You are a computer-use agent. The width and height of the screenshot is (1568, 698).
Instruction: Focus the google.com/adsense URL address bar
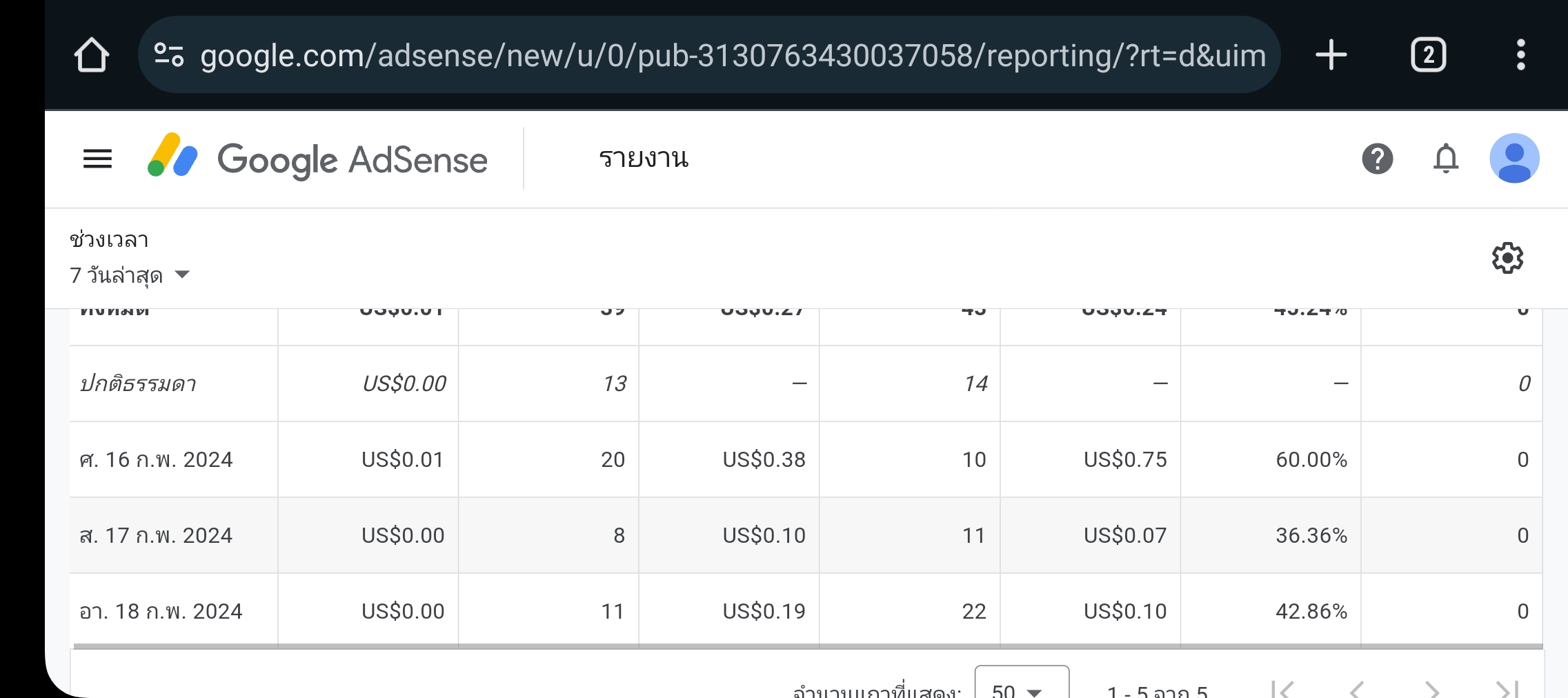[x=731, y=55]
